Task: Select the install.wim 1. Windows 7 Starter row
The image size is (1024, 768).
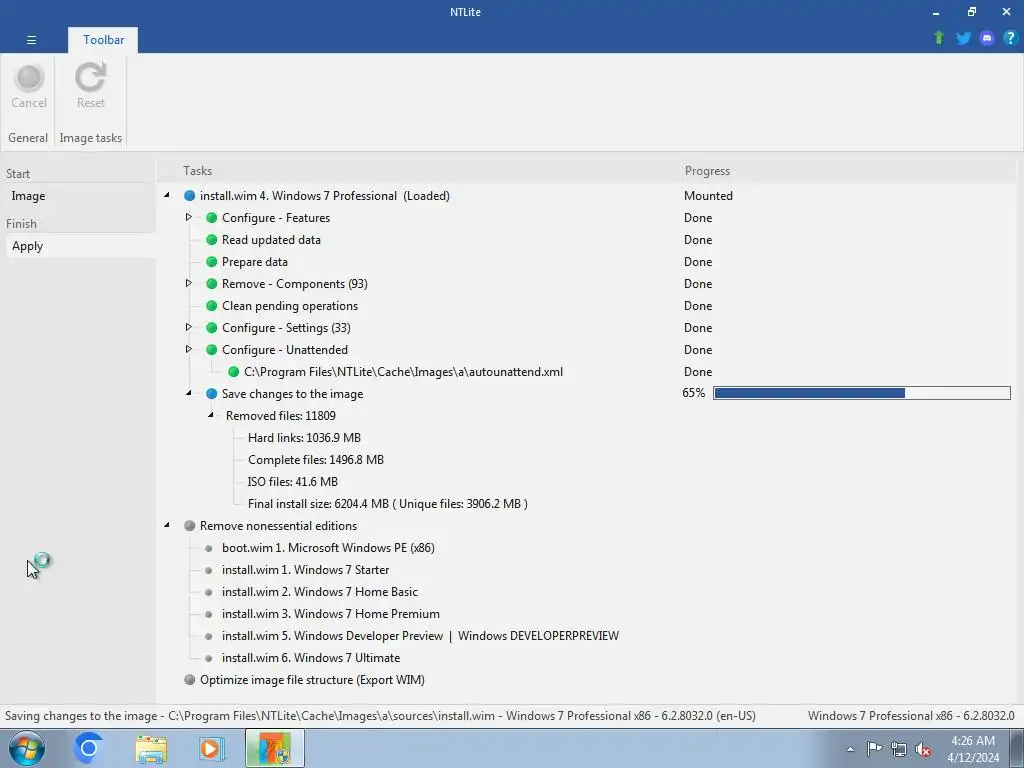Action: tap(306, 570)
